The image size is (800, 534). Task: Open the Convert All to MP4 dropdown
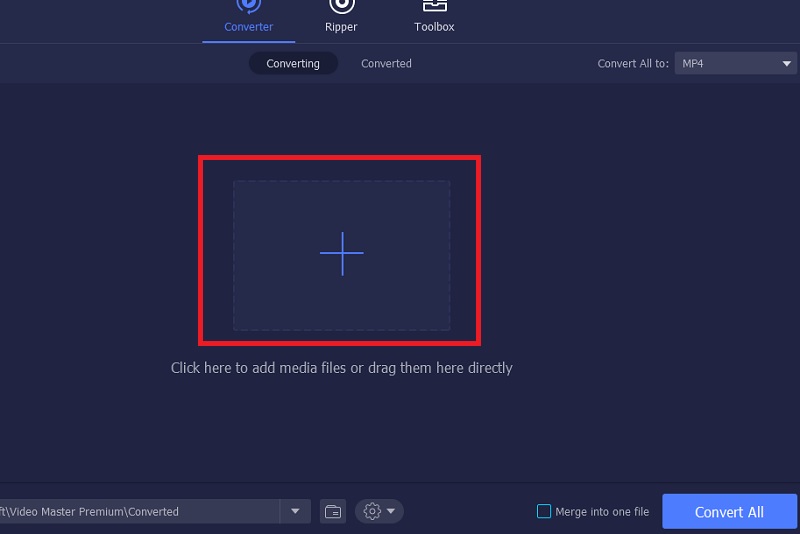tap(735, 63)
